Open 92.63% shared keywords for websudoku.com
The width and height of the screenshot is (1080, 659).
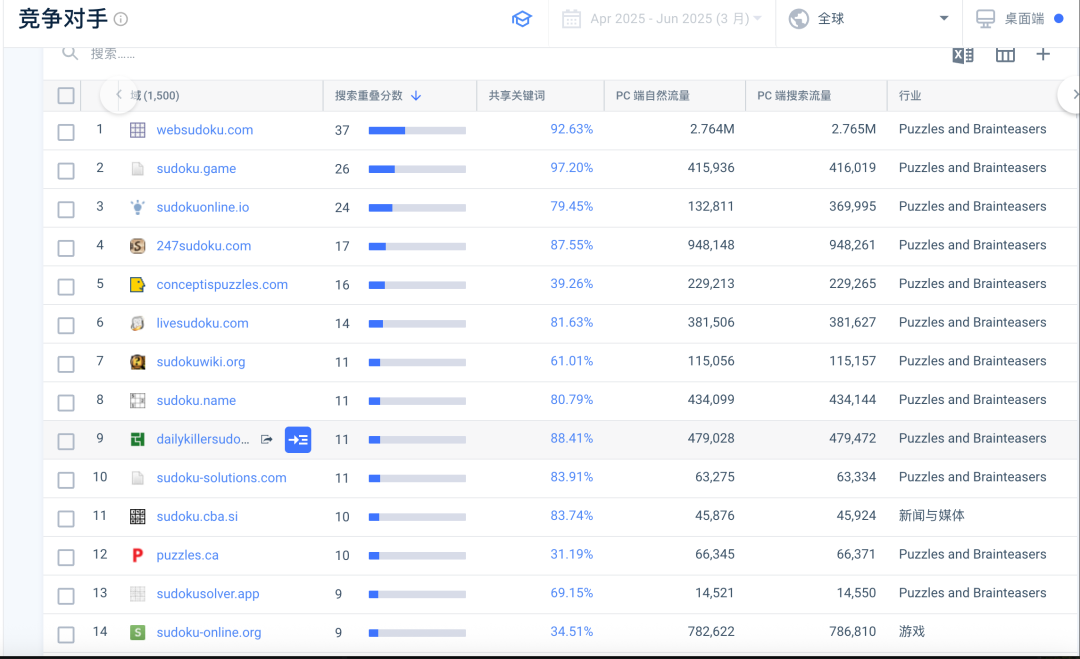tap(572, 129)
